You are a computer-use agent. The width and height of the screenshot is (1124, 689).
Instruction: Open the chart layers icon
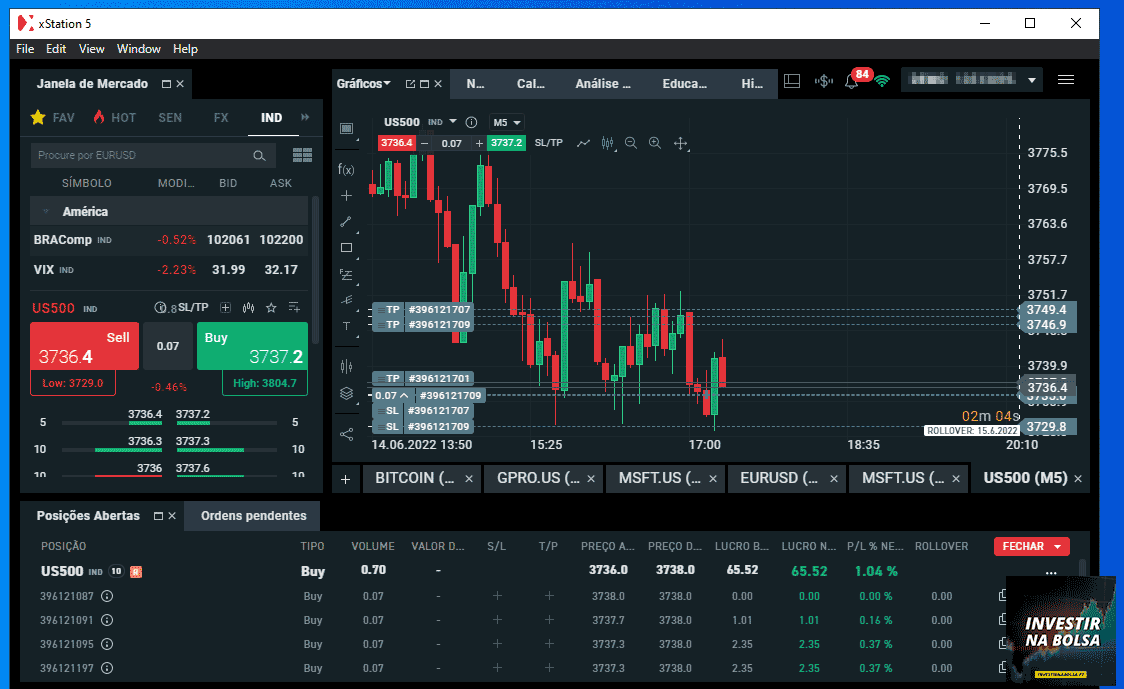[346, 394]
